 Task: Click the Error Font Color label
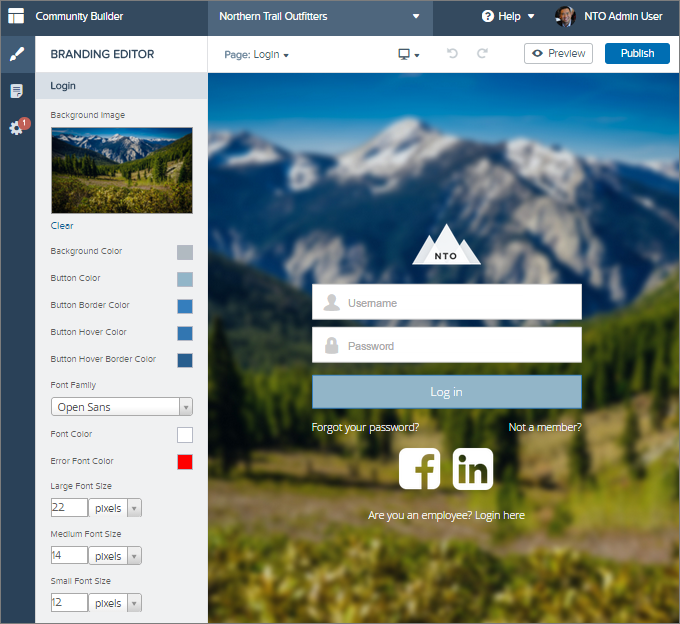click(x=82, y=461)
